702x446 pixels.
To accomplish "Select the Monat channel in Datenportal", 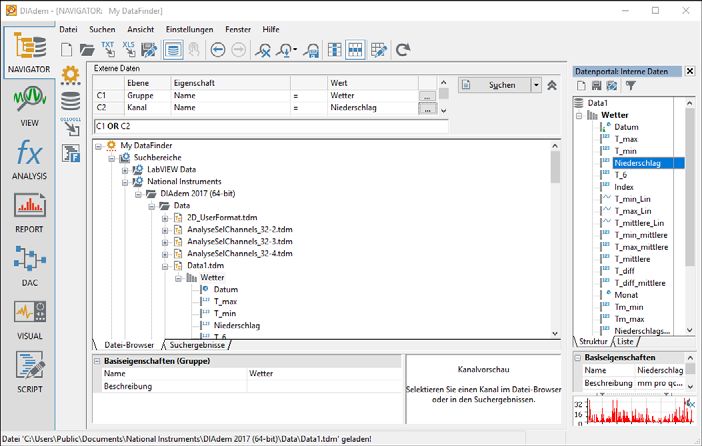I will [626, 295].
